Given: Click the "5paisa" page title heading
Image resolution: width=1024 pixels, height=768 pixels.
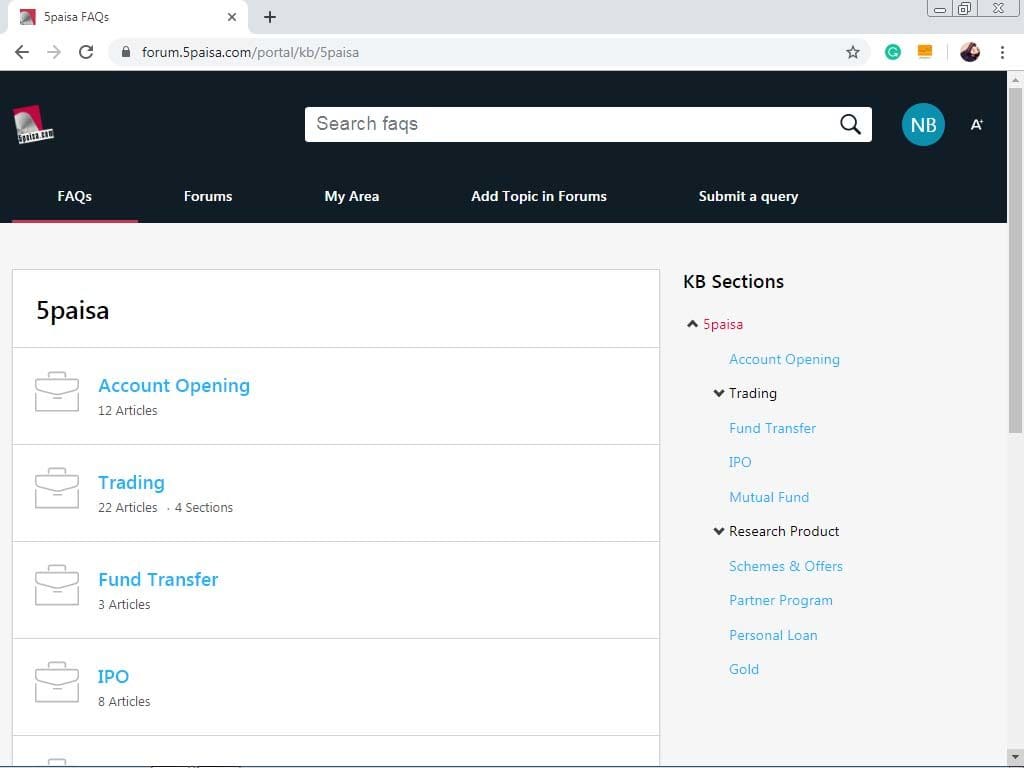Looking at the screenshot, I should pos(72,310).
